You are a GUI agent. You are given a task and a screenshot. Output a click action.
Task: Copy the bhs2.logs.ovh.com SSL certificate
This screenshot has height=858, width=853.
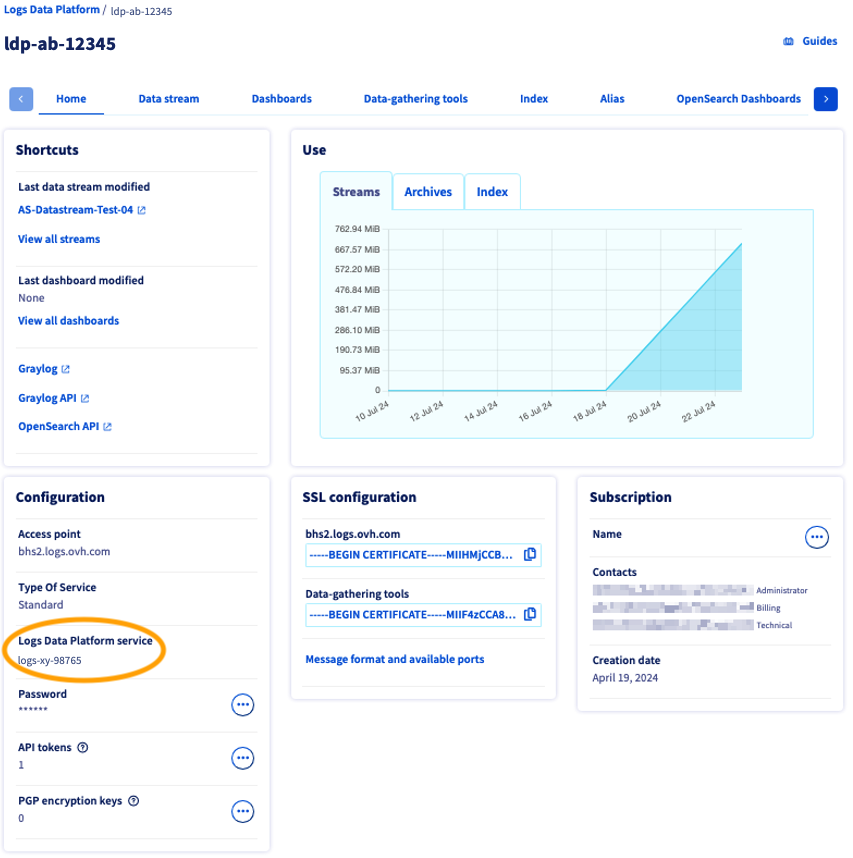(x=529, y=554)
